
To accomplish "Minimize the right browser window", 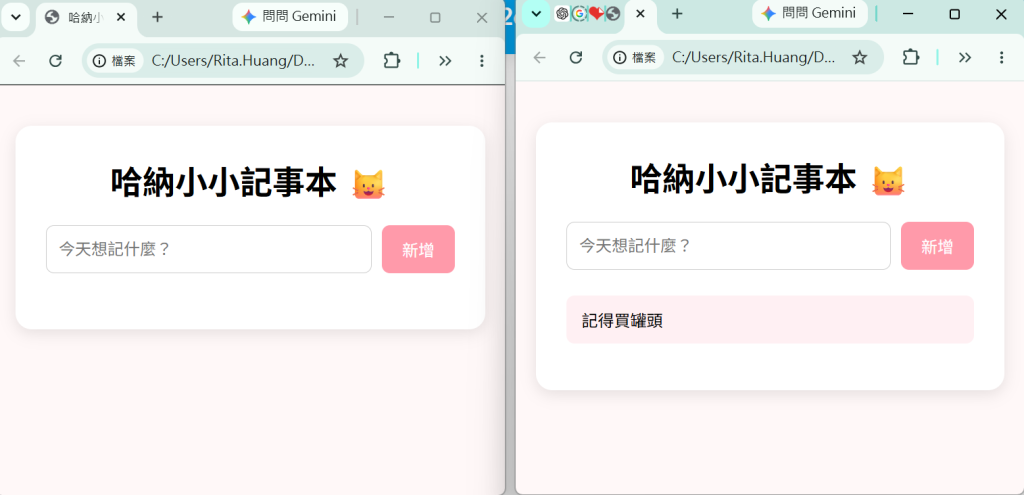I will click(x=908, y=14).
